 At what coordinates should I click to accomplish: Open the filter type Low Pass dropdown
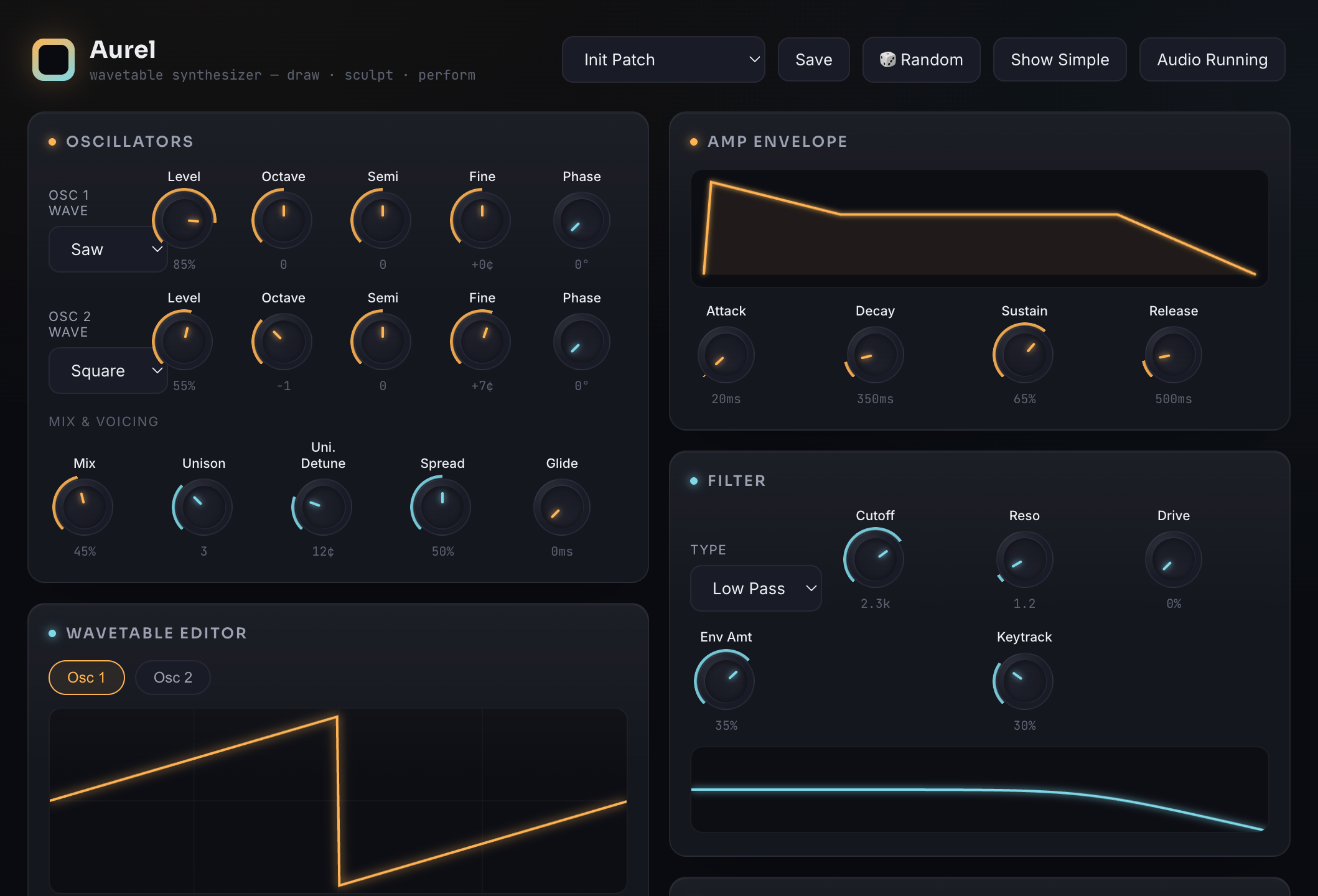[755, 589]
